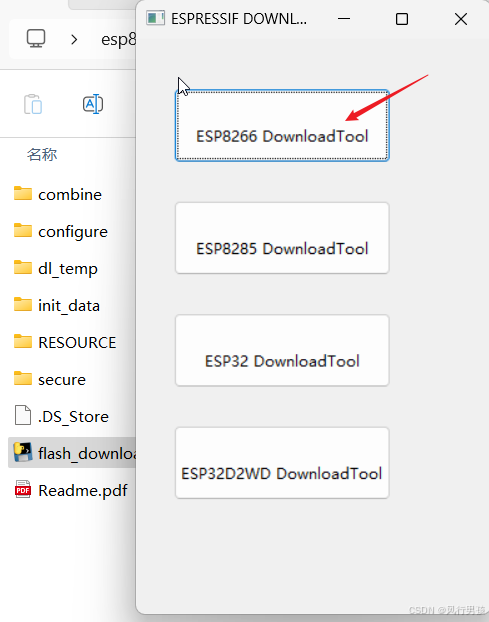Select the flash_download file name

click(87, 453)
